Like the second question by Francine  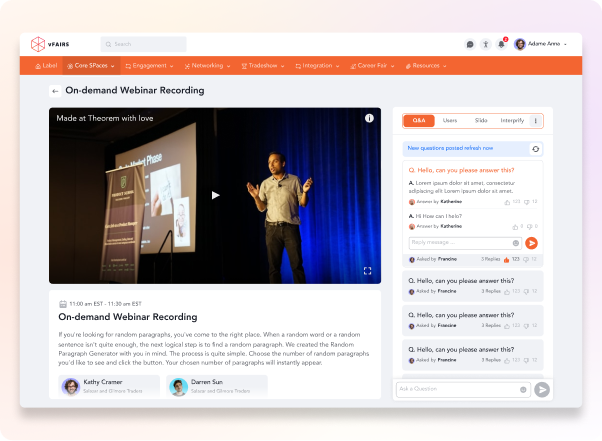click(507, 292)
